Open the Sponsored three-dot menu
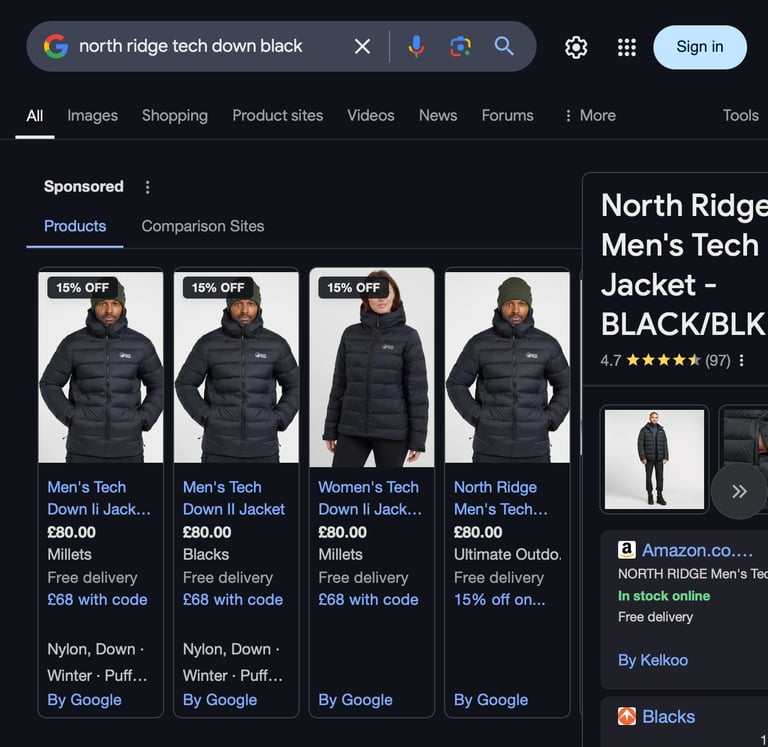 pyautogui.click(x=147, y=187)
